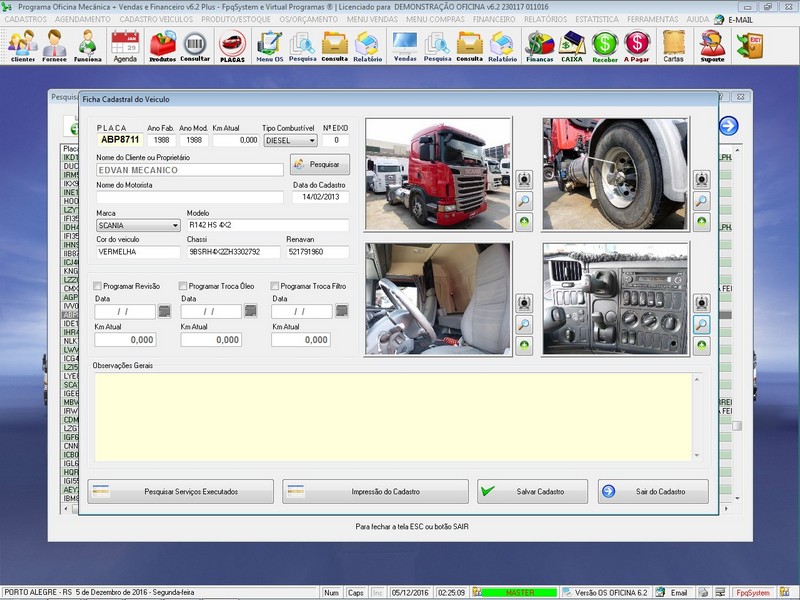Click the Produtos toolbar icon
This screenshot has width=800, height=600.
click(x=162, y=46)
